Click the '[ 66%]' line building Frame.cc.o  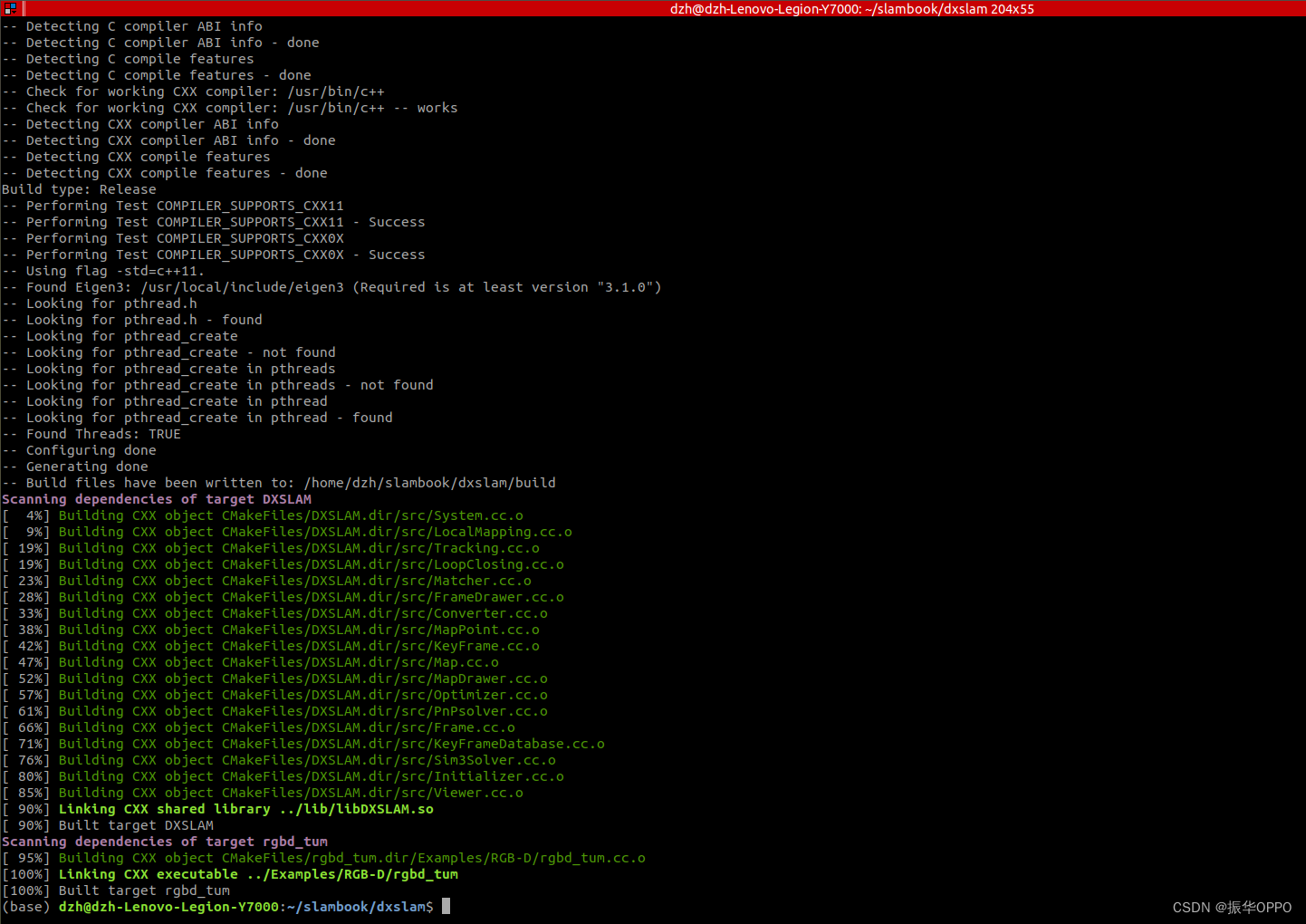258,727
